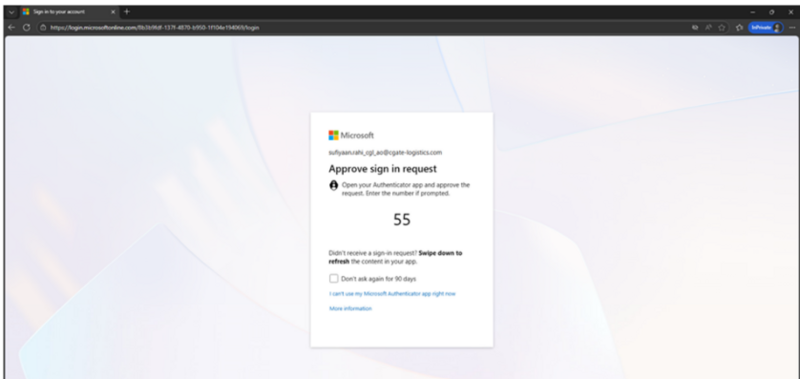
Task: Click the number 55 in the card
Action: point(402,220)
